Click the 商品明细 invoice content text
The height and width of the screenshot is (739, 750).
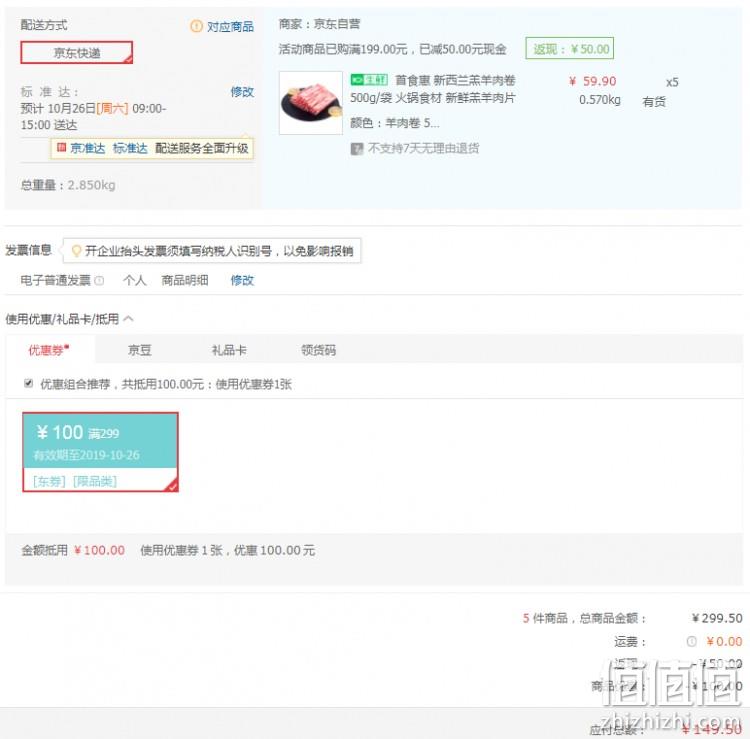(185, 280)
